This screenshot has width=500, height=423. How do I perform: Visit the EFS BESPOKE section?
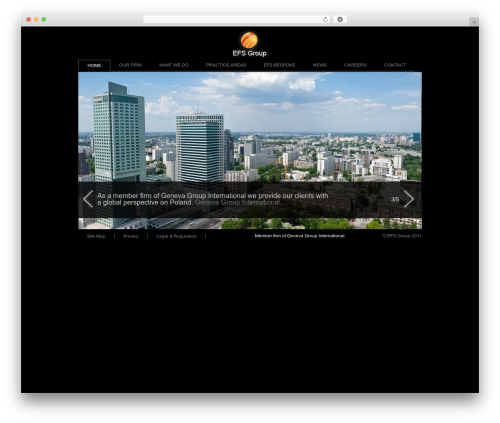pos(279,65)
